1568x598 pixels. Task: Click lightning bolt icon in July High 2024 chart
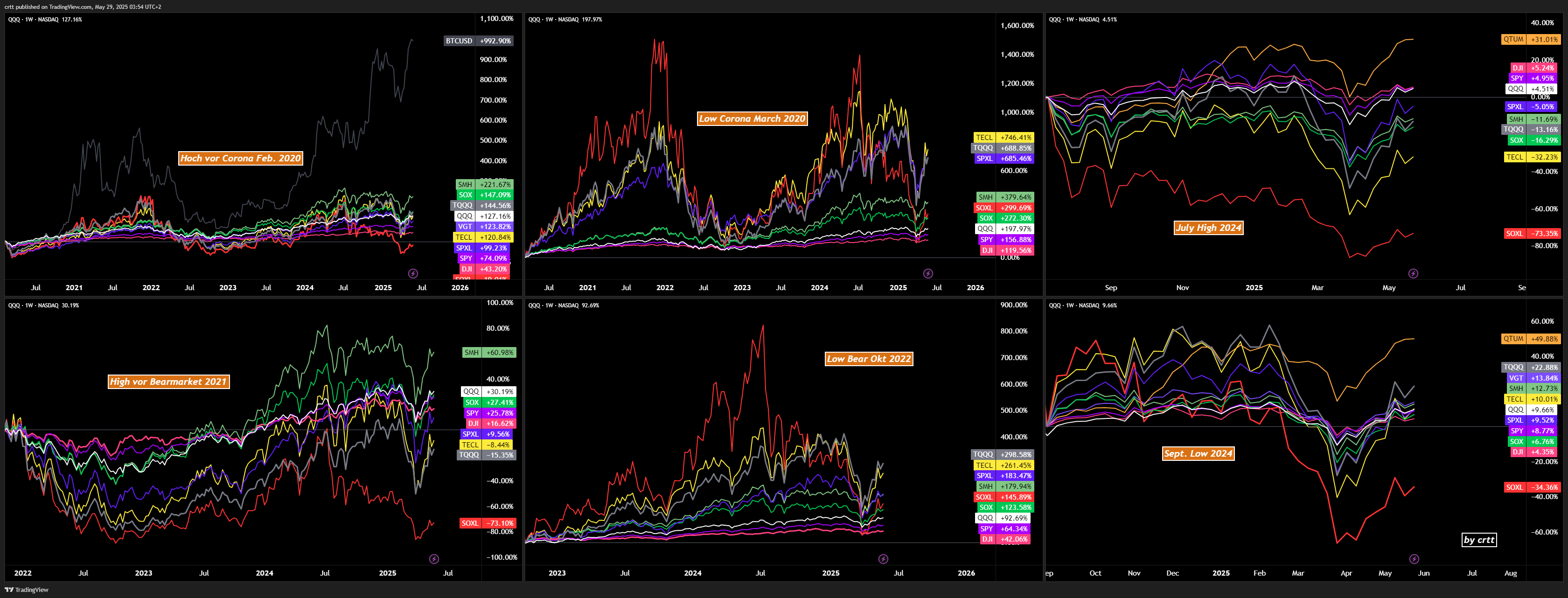point(1414,274)
